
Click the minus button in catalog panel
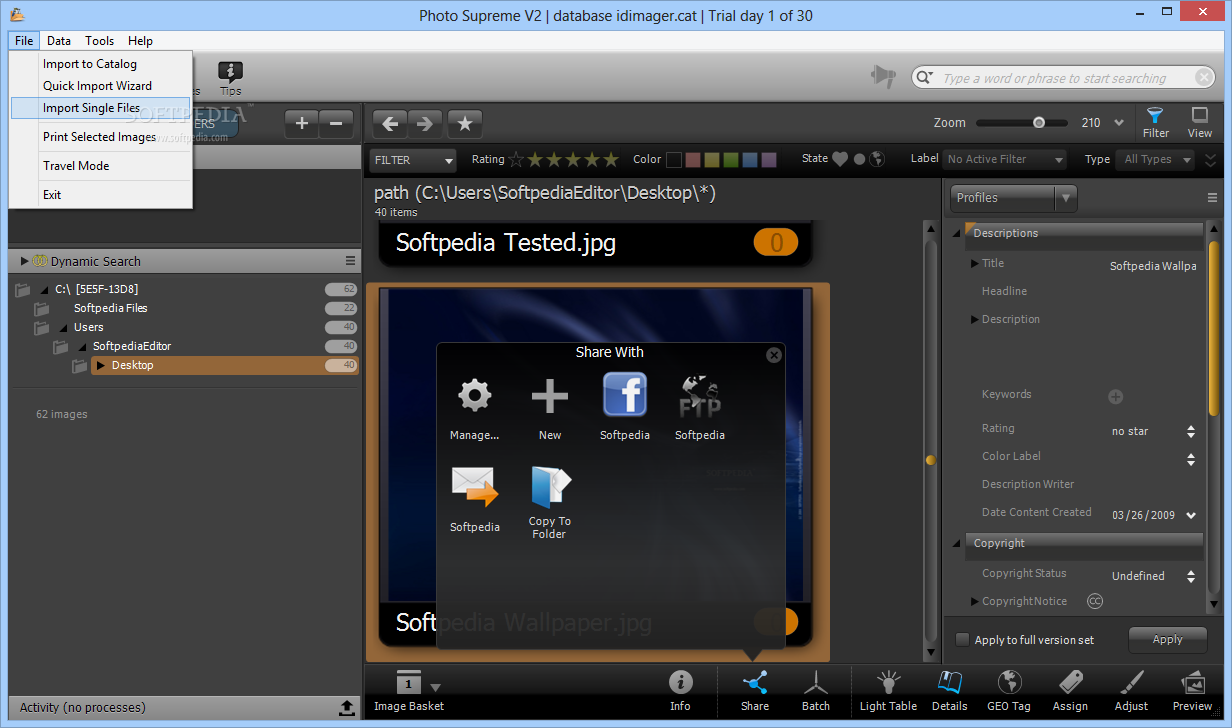337,124
